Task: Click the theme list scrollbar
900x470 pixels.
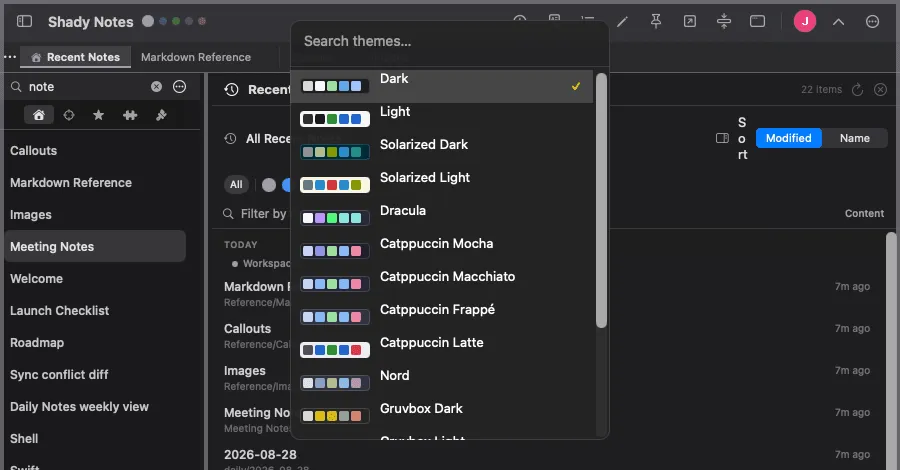Action: (601, 201)
